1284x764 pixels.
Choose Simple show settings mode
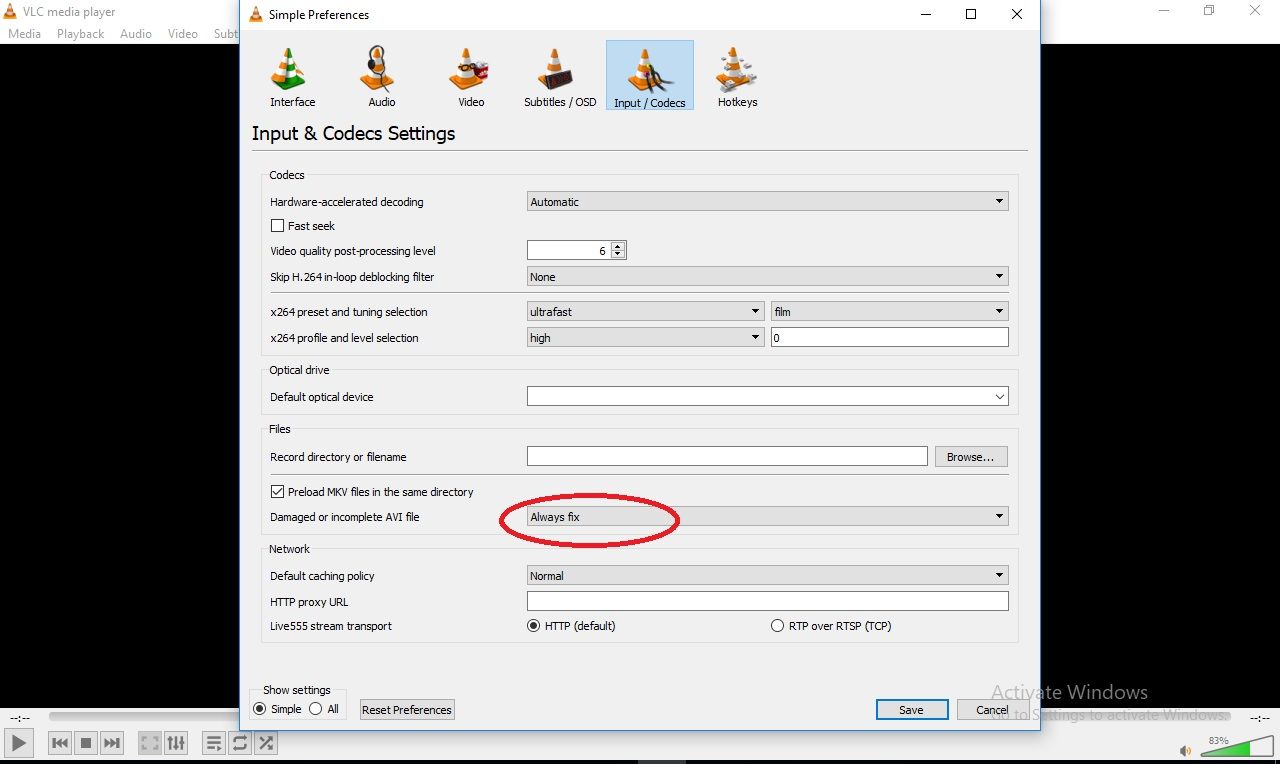coord(260,709)
